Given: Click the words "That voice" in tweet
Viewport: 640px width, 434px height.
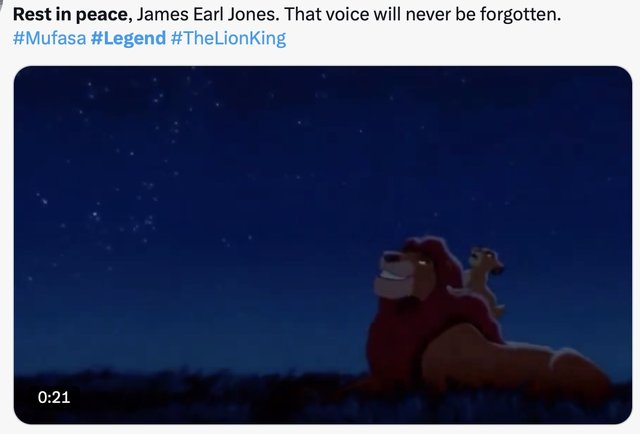Looking at the screenshot, I should pos(320,15).
